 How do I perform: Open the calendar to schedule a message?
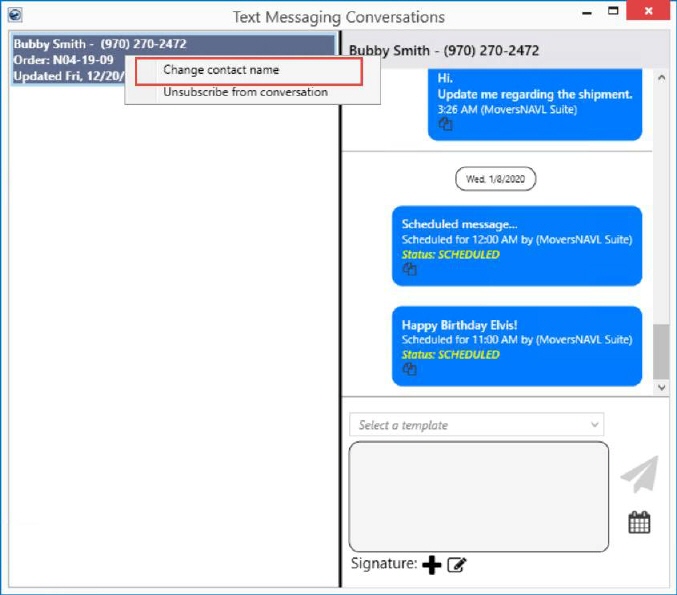tap(639, 522)
